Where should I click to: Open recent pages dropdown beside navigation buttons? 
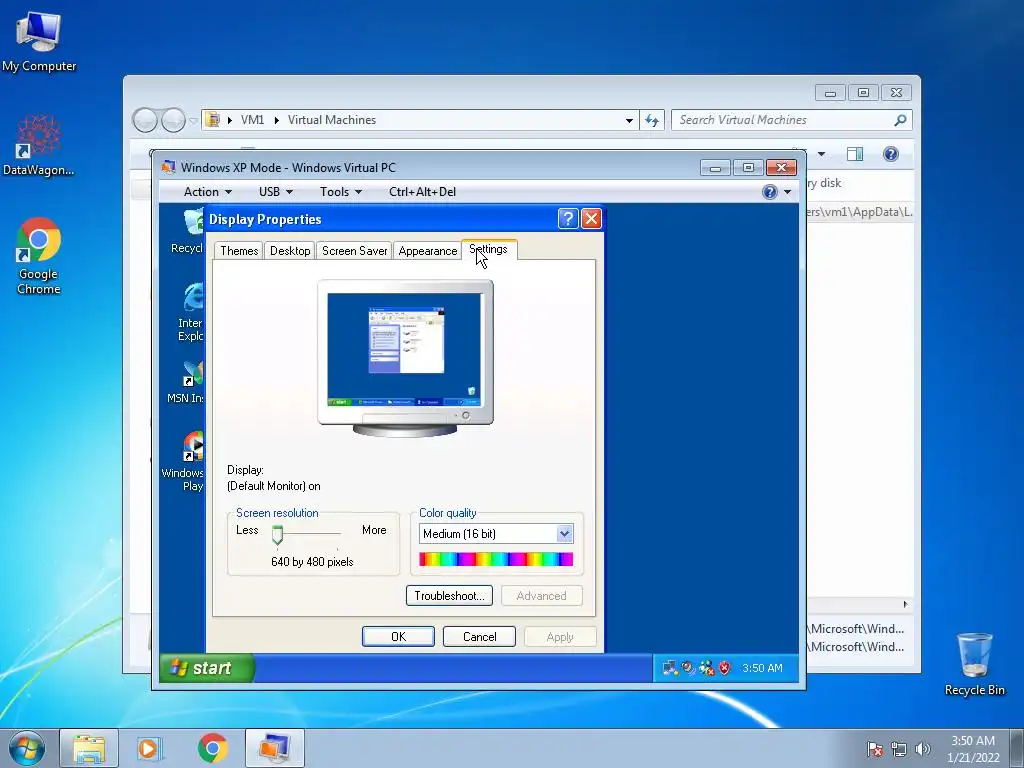pos(193,121)
